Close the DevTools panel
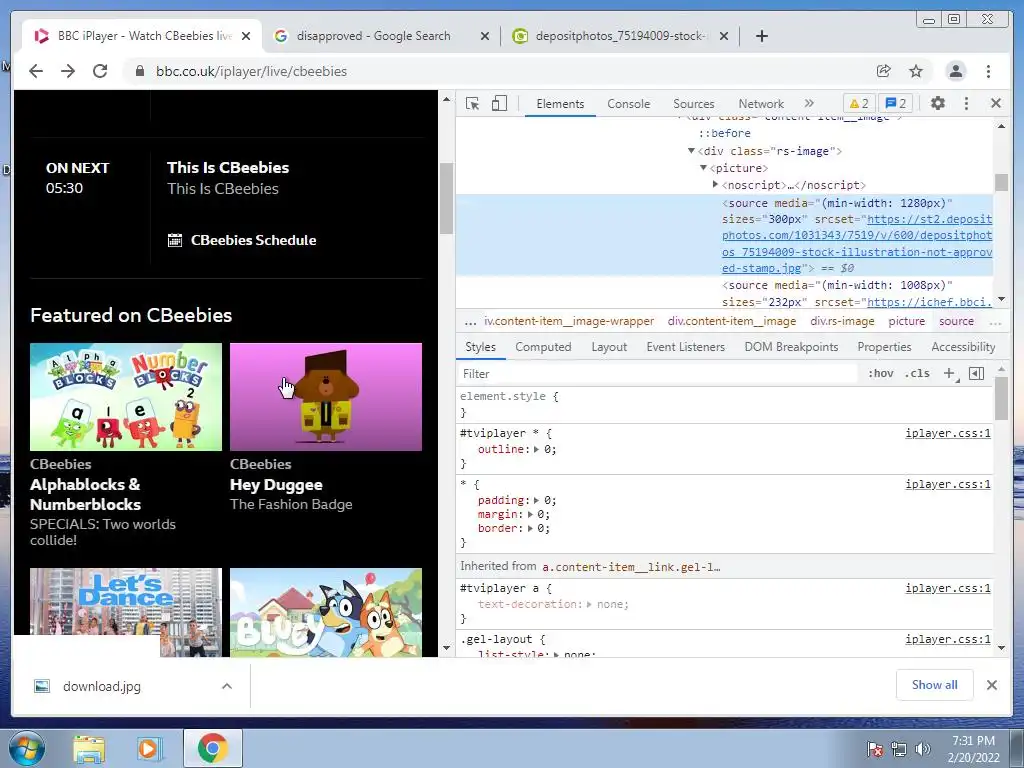Image resolution: width=1024 pixels, height=768 pixels. point(996,103)
